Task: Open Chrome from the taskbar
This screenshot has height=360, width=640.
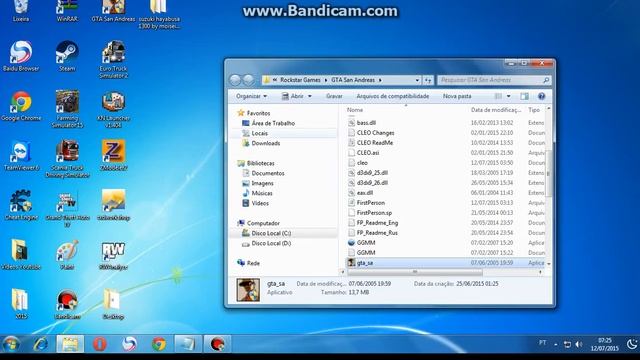Action: tap(159, 344)
